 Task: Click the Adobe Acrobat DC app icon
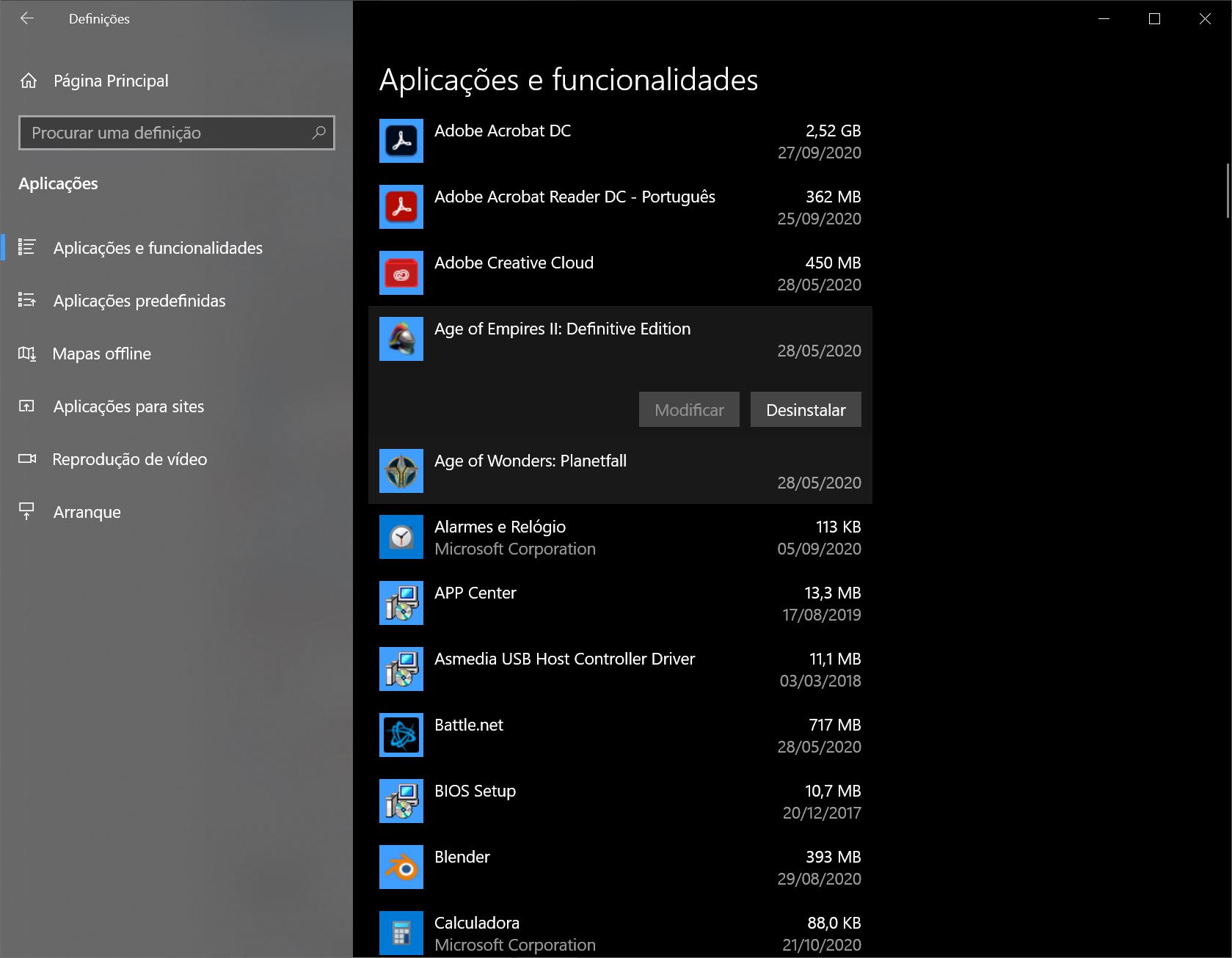[401, 141]
